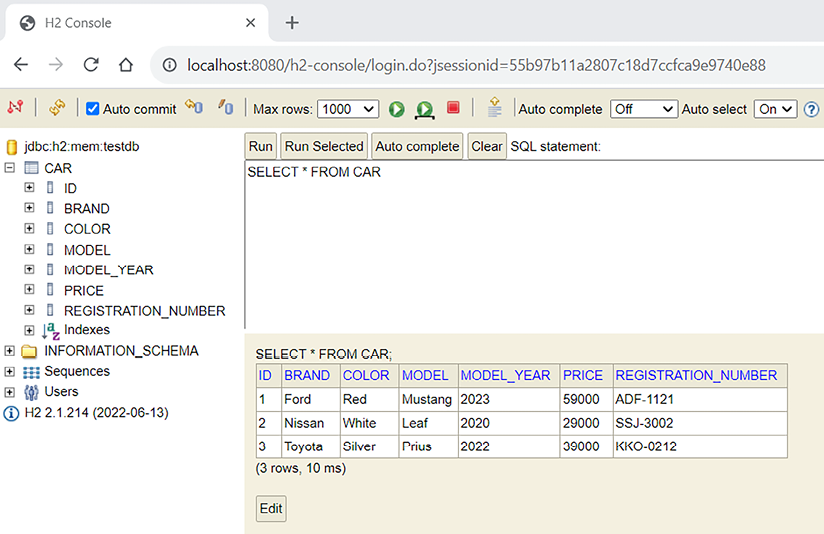
Task: Select the H2 Console browser tab
Action: coord(130,22)
